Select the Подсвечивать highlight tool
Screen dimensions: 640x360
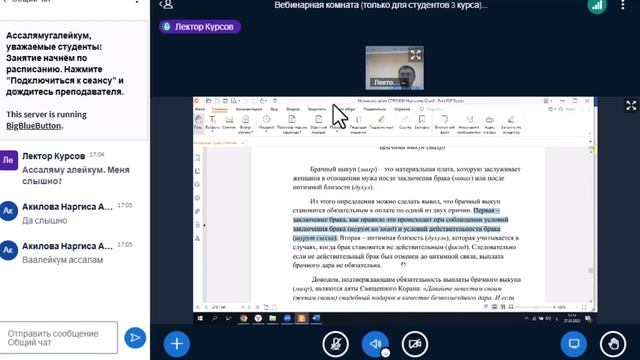point(381,122)
